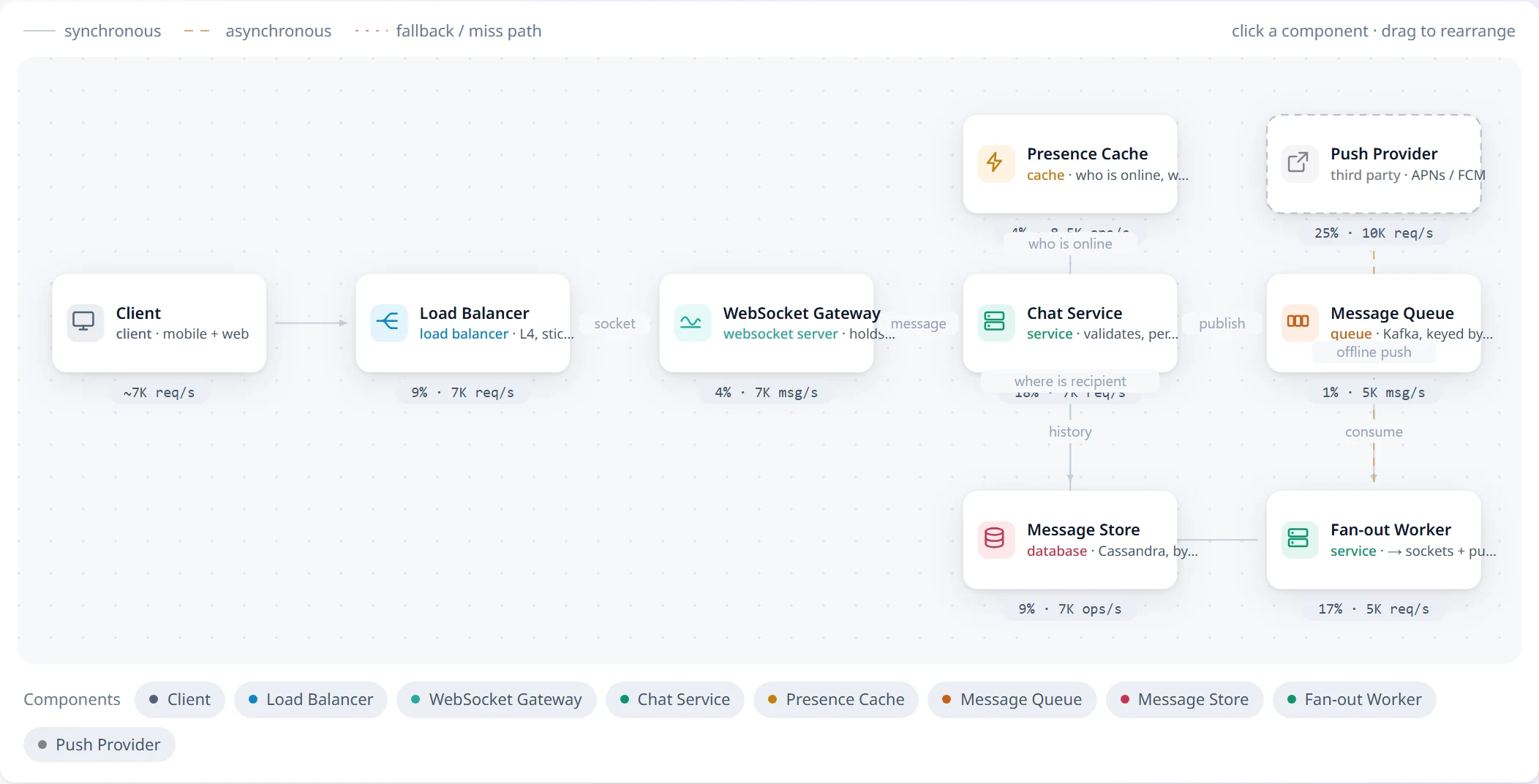Click the Chat Service server icon
1539x784 pixels.
pyautogui.click(x=996, y=323)
